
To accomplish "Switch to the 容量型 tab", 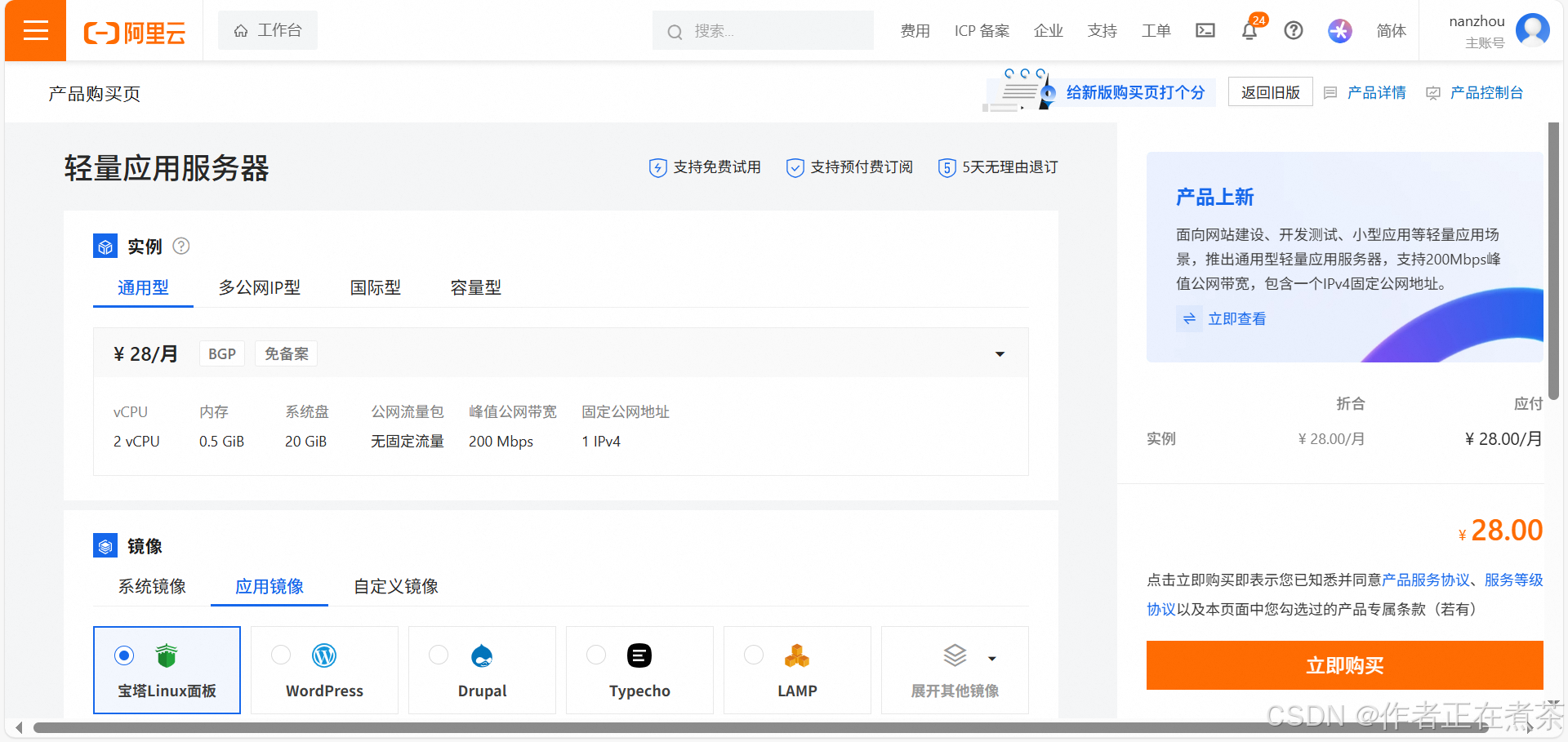I will pos(476,287).
